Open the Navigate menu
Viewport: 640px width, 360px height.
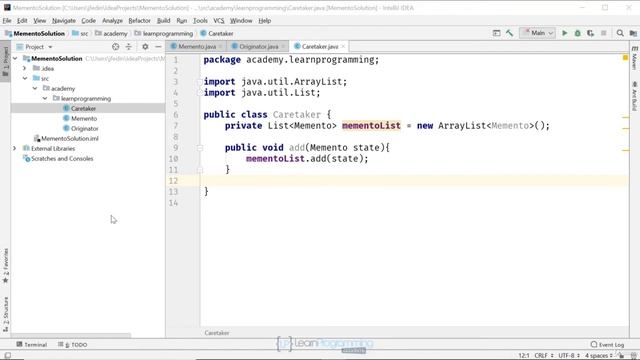(64, 20)
